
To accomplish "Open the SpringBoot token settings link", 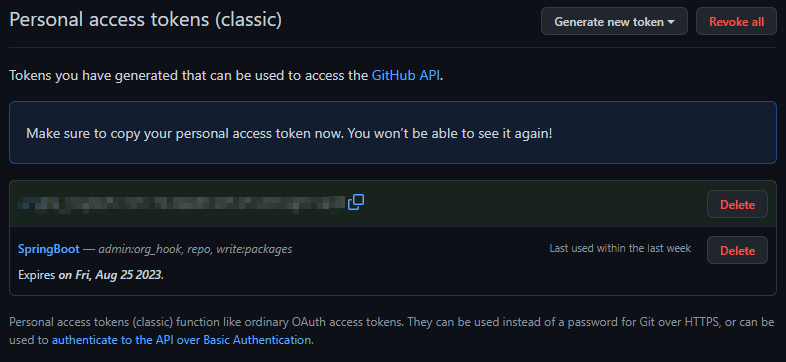I will click(49, 249).
